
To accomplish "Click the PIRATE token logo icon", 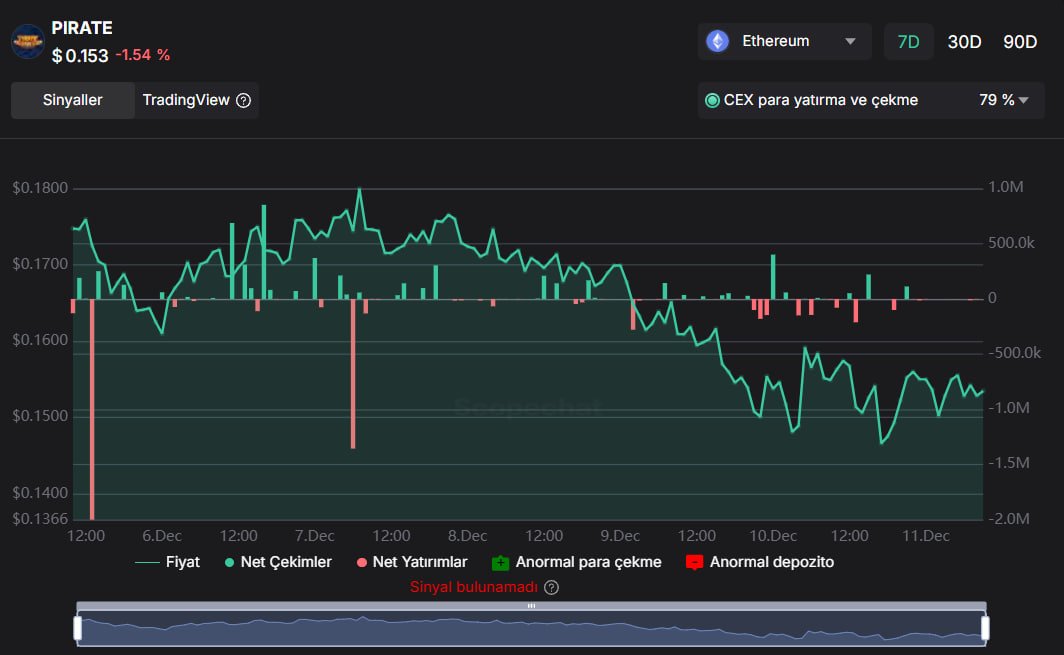I will pyautogui.click(x=28, y=41).
